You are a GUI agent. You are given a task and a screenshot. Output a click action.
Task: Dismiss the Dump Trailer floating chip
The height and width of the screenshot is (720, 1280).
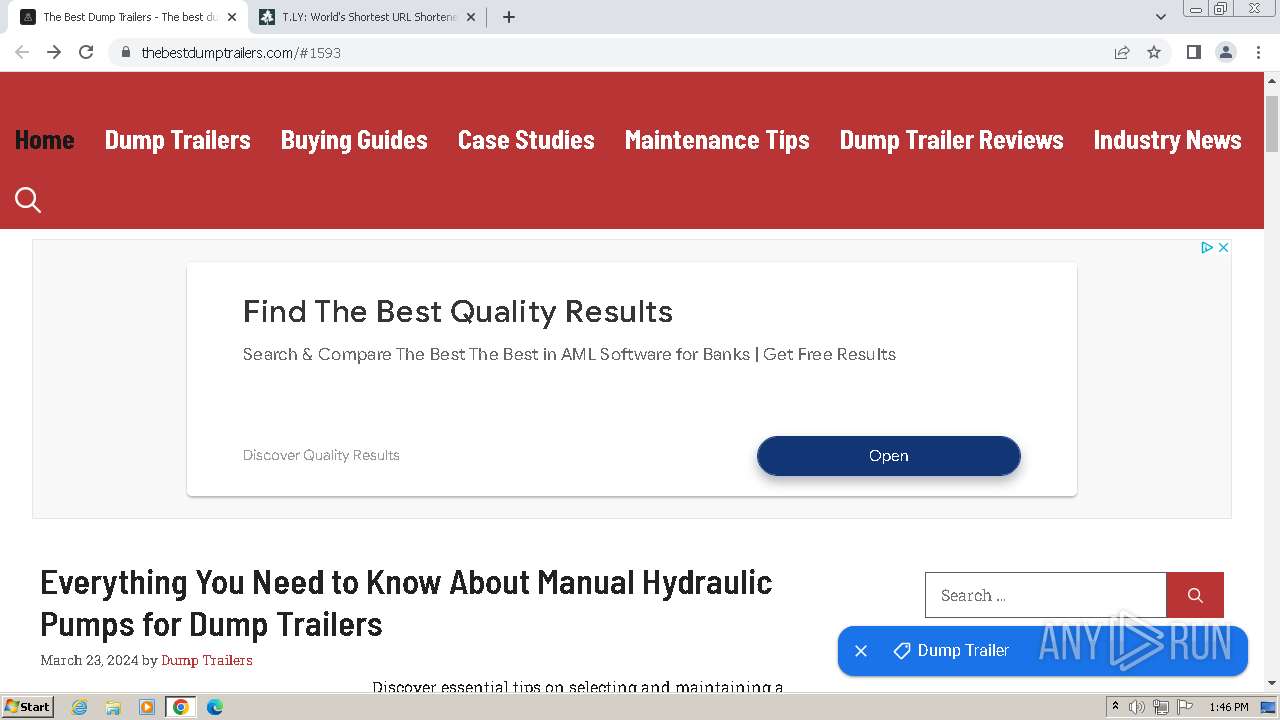click(861, 651)
